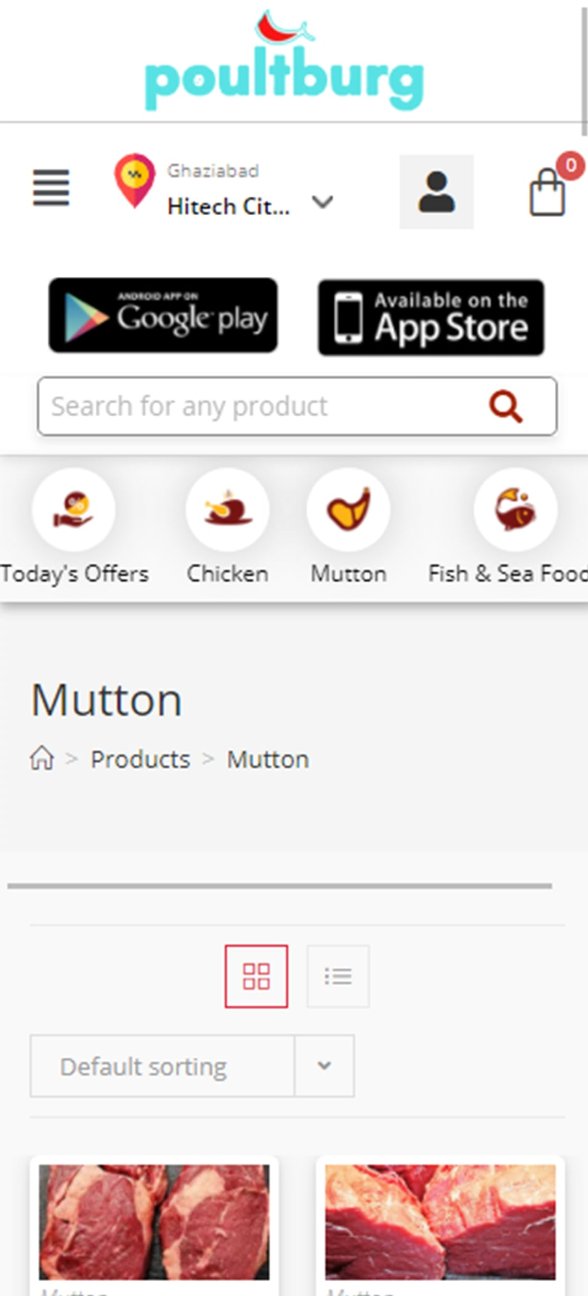Select the Fish & Sea Food icon
Screen dimensions: 588x1296
click(x=516, y=510)
